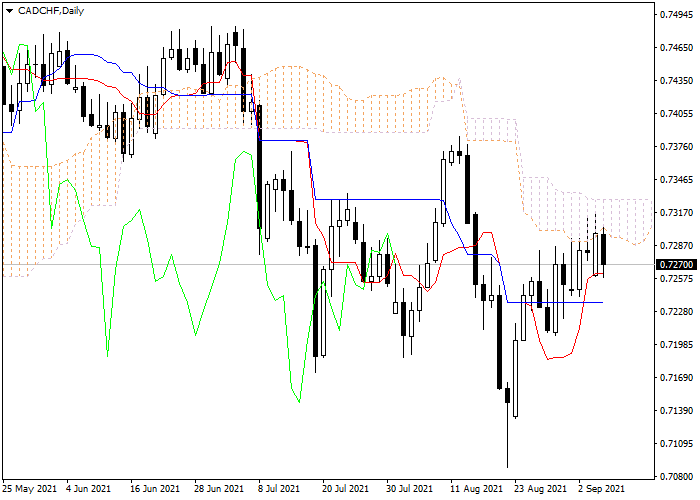This screenshot has height=500, width=700.
Task: Select the 28 Jun 2021 date label
Action: coord(219,489)
